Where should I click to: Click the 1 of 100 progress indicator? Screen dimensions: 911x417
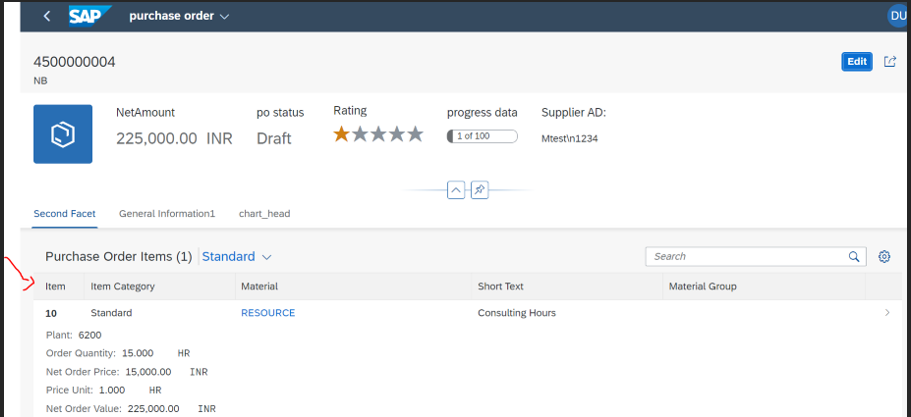[482, 136]
